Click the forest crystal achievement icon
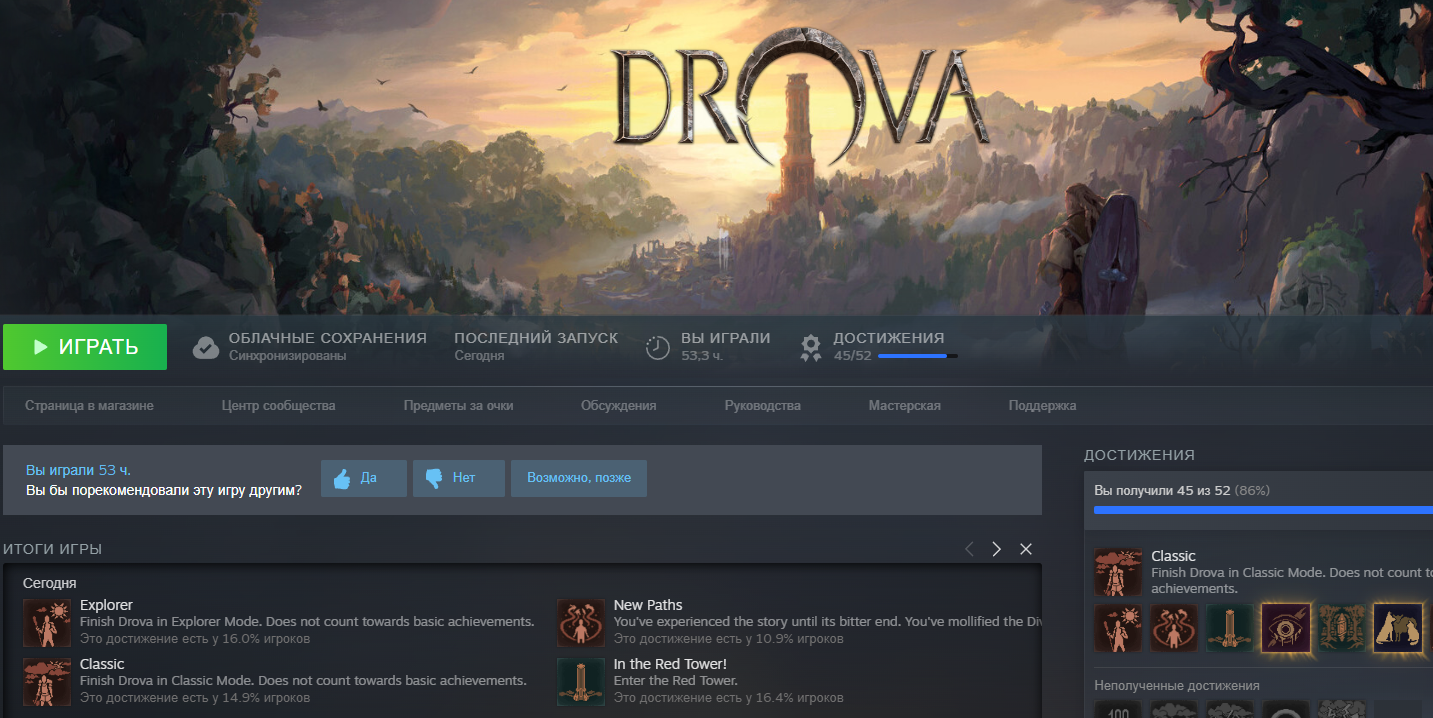 (1342, 628)
